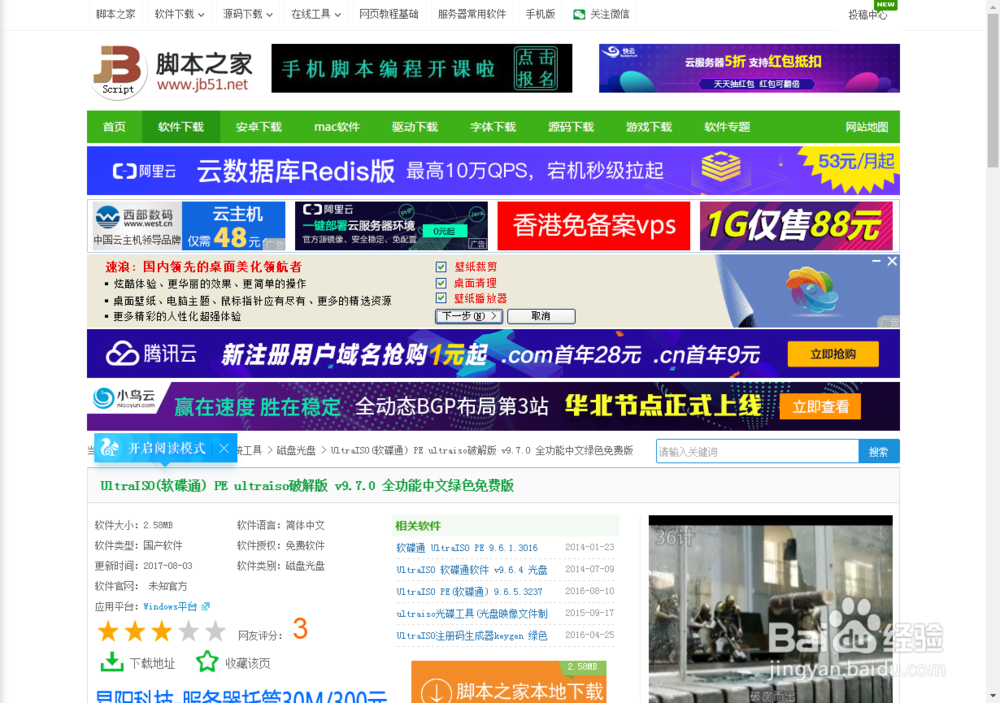Open the 手机版 link
This screenshot has width=1000, height=703.
tap(540, 14)
